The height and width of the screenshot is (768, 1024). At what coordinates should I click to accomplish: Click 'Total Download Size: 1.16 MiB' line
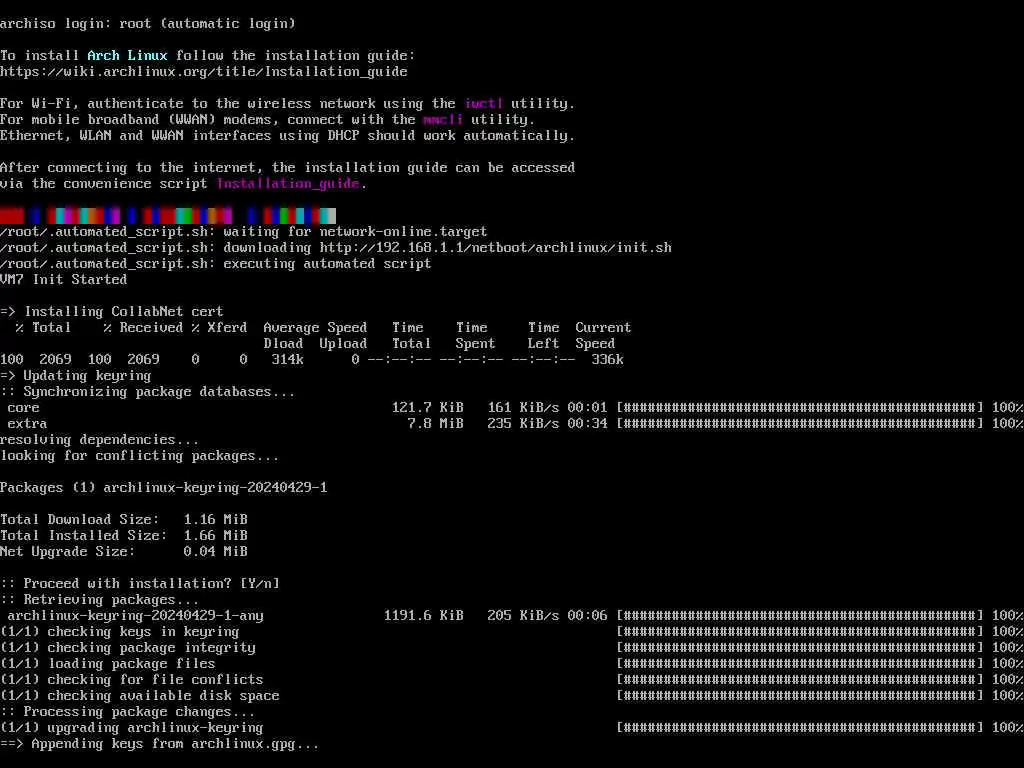[x=124, y=520]
